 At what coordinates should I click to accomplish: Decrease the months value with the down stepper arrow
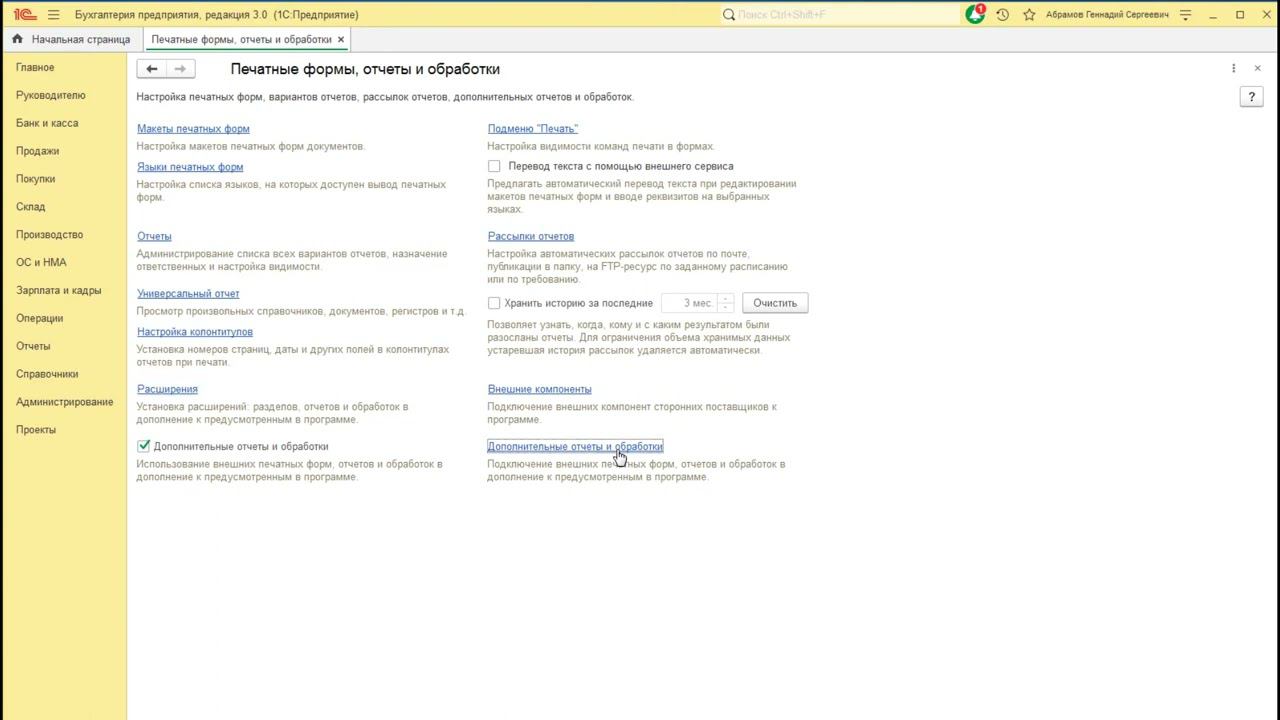click(726, 307)
